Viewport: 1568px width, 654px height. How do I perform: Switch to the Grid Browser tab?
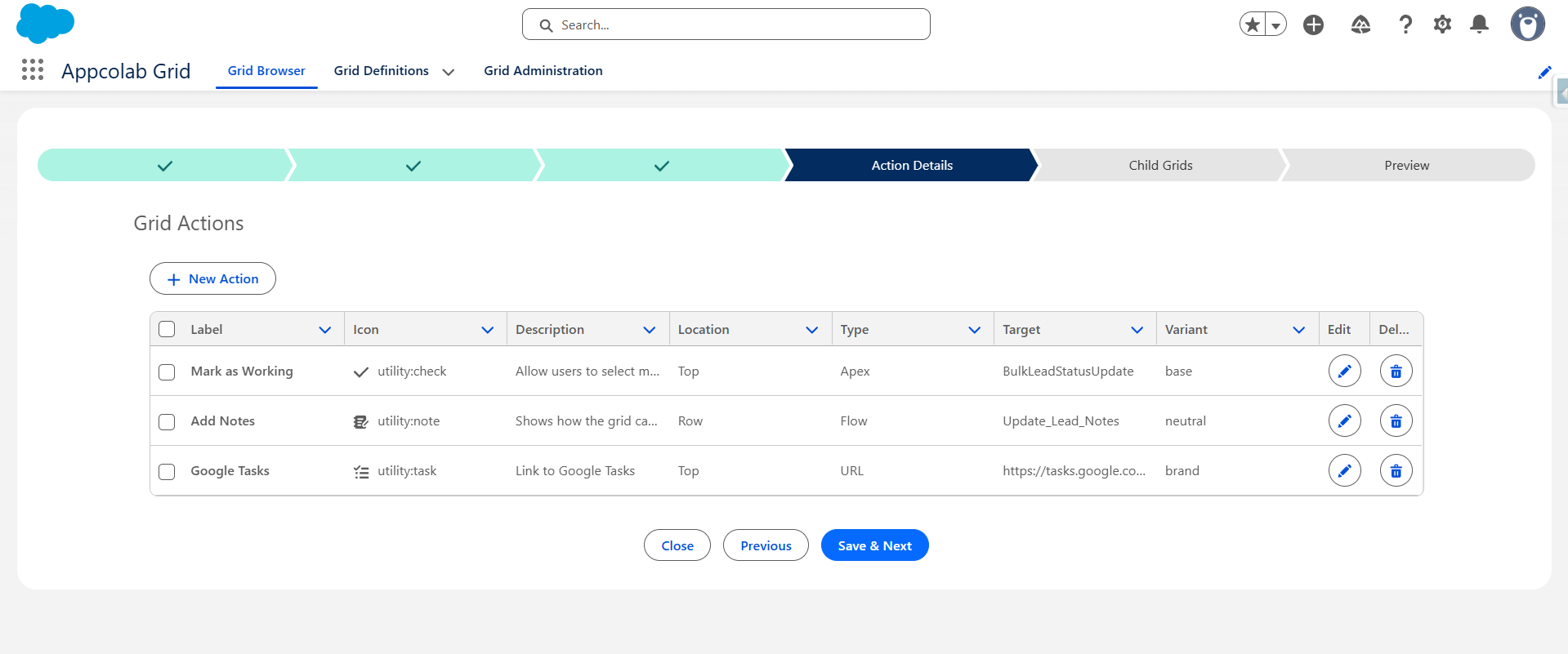pyautogui.click(x=266, y=71)
